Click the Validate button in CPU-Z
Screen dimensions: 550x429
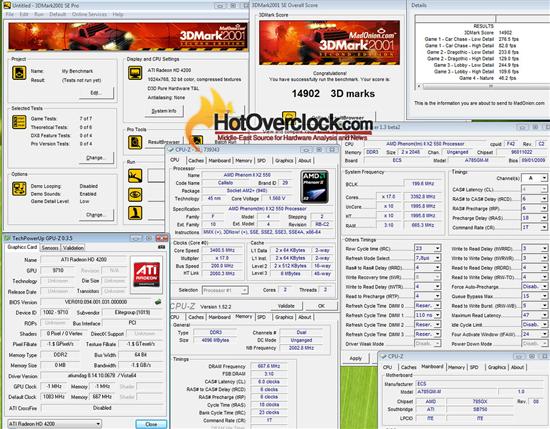click(x=286, y=306)
